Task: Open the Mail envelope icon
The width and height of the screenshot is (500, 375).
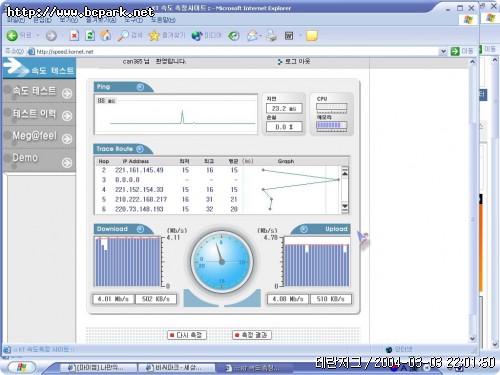Action: pyautogui.click(x=253, y=36)
